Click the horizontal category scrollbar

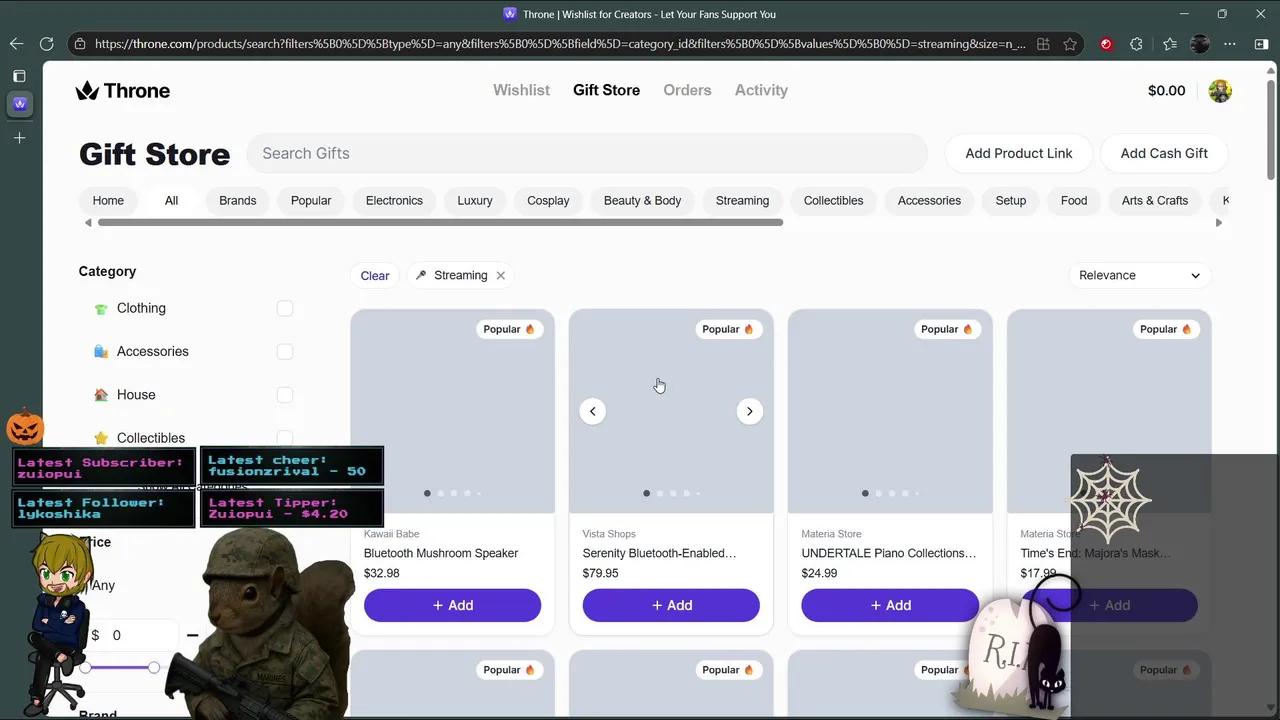pyautogui.click(x=440, y=222)
